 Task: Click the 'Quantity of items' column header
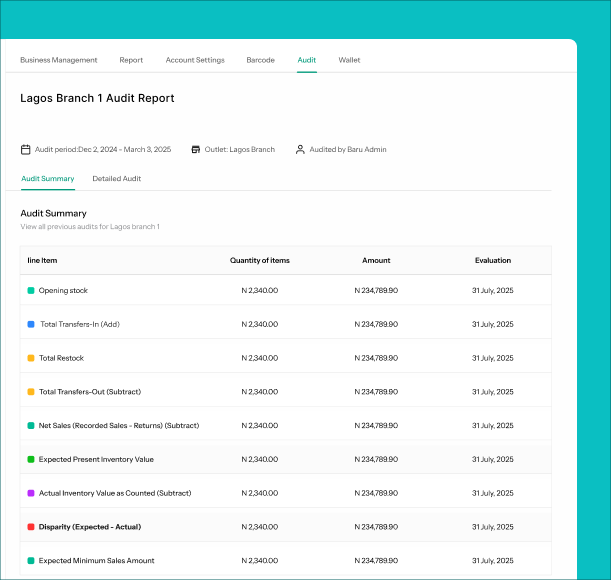(260, 260)
